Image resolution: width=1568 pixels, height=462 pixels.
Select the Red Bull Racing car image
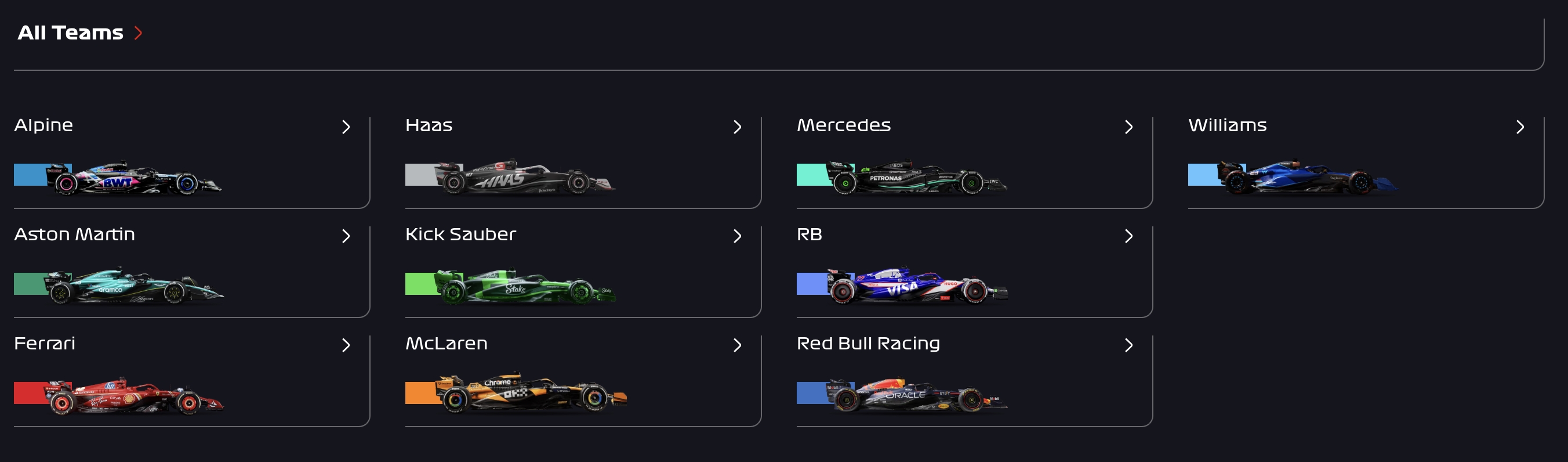(918, 396)
